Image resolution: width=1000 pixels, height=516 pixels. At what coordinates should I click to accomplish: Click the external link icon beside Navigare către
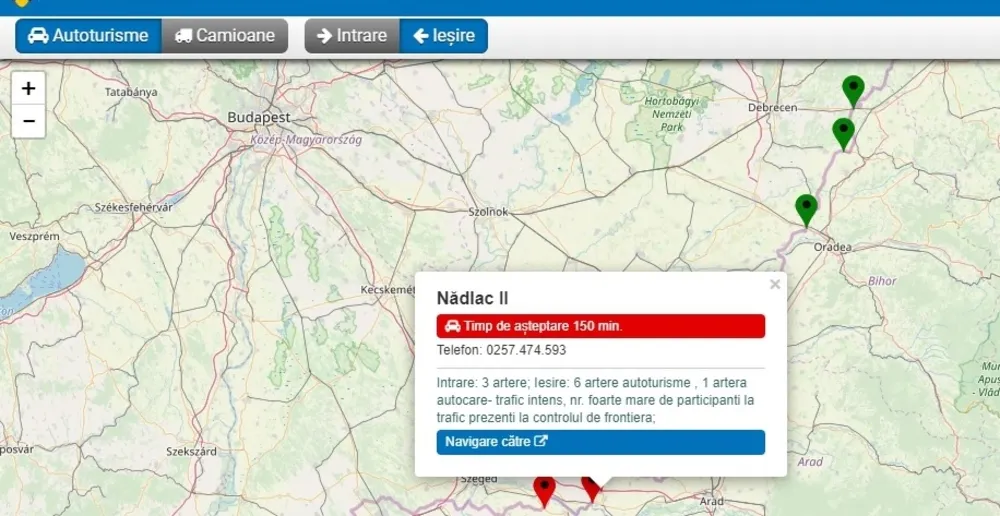[x=541, y=441]
